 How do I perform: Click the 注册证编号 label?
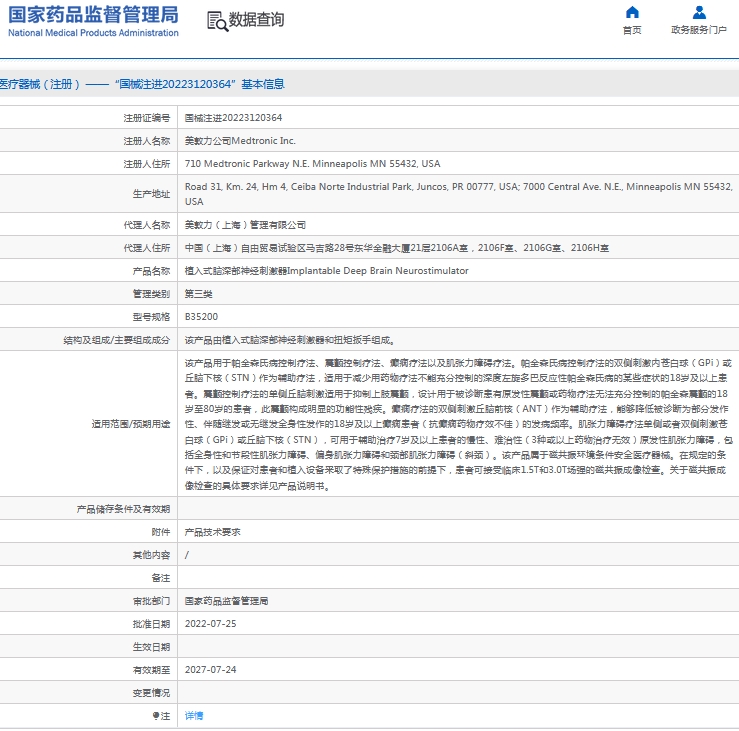147,118
